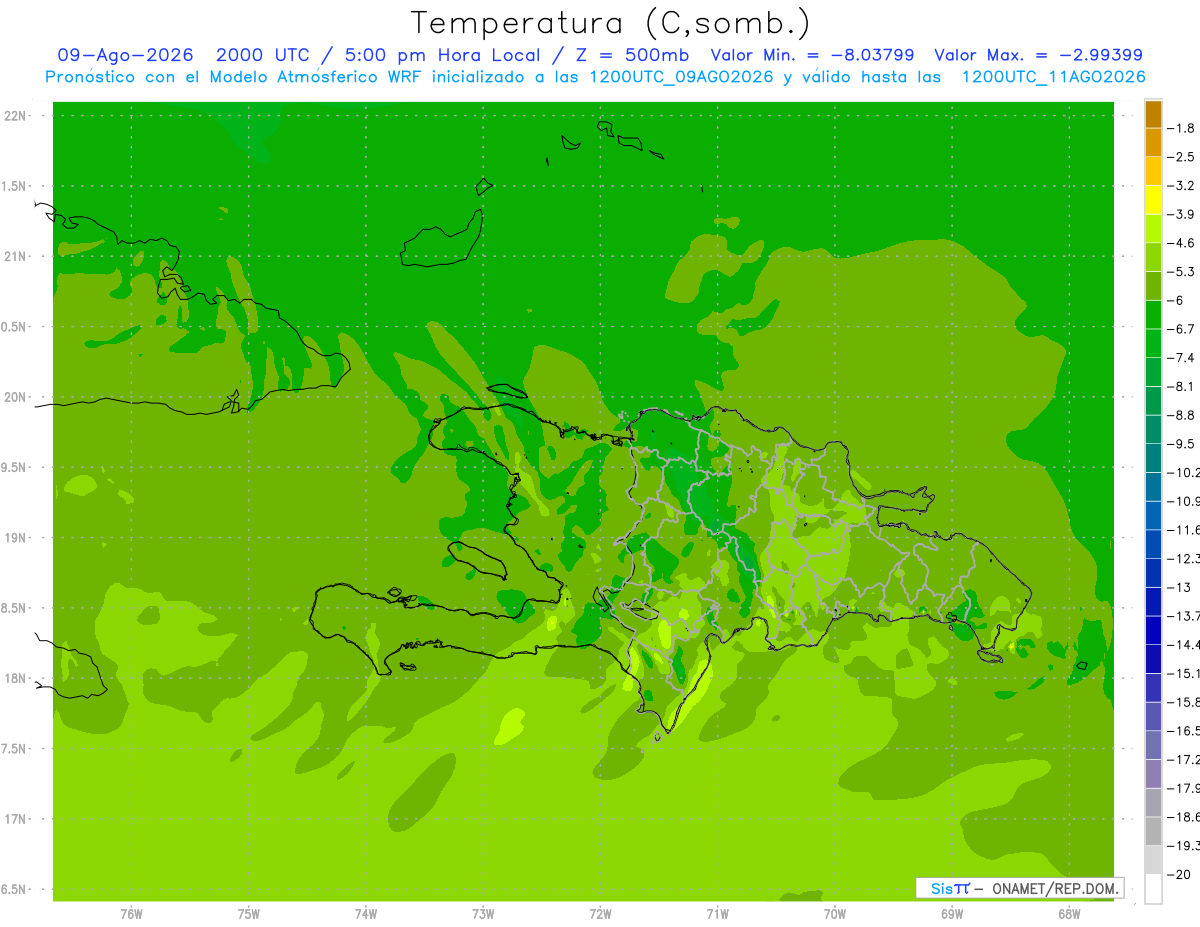The image size is (1200, 927).
Task: Select the "Z = 500mb" level text
Action: [634, 55]
